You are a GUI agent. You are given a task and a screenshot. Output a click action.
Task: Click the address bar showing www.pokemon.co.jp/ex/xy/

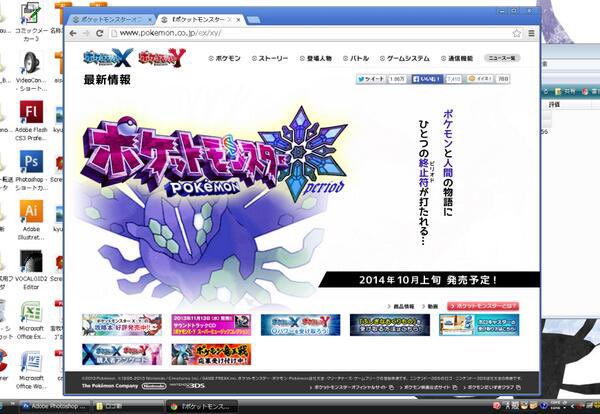[310, 33]
